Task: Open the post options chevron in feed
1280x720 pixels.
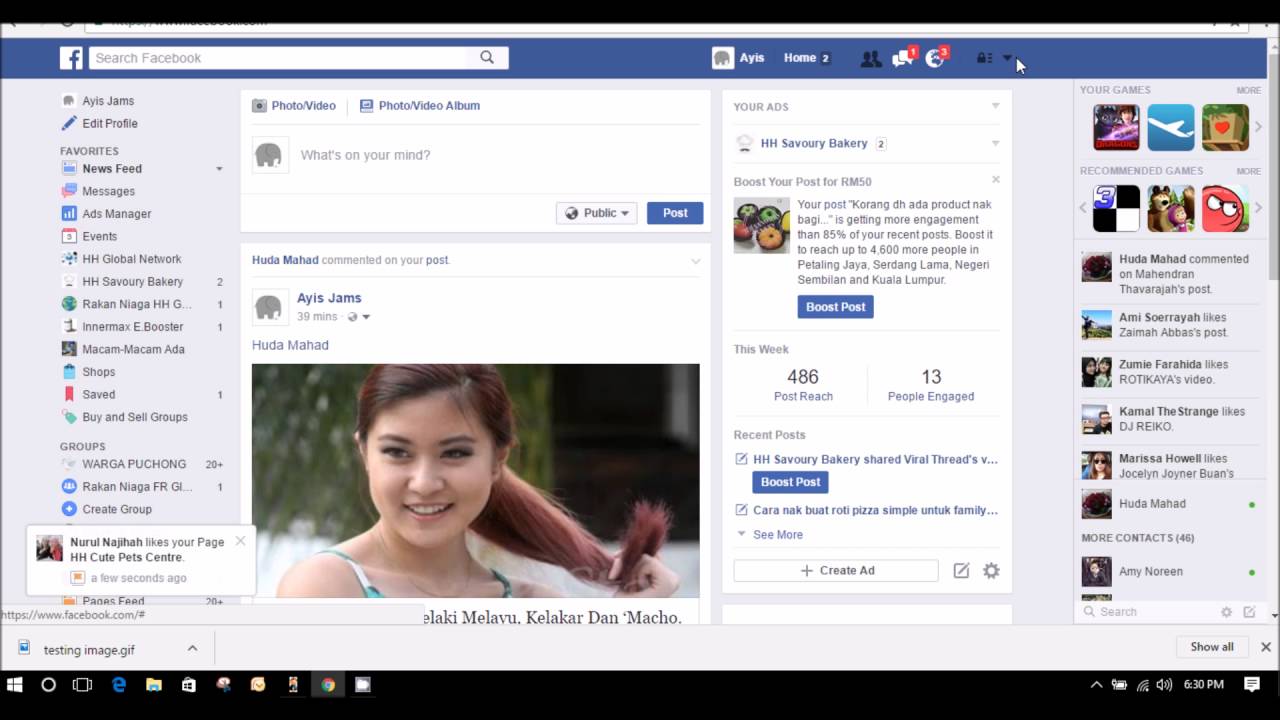Action: 696,261
